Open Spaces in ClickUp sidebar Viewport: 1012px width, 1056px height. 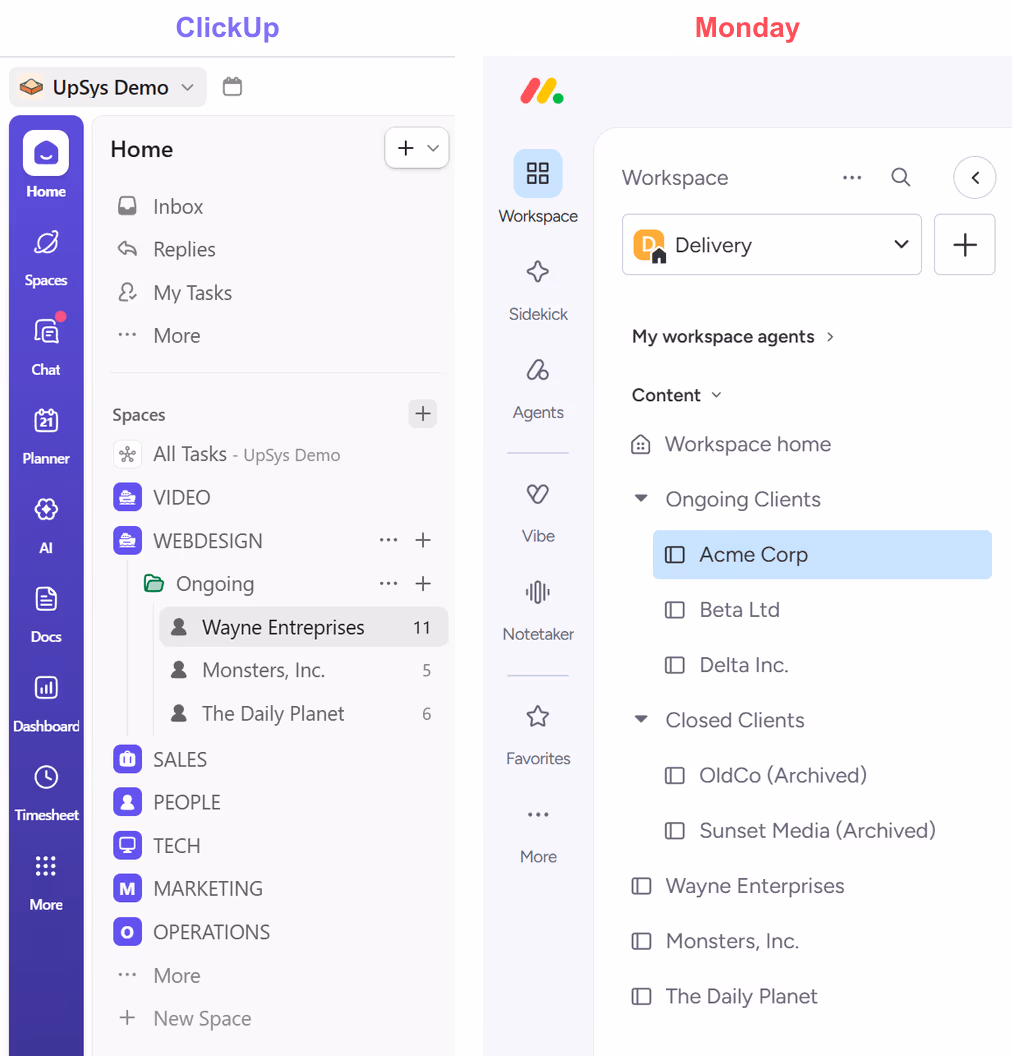46,259
